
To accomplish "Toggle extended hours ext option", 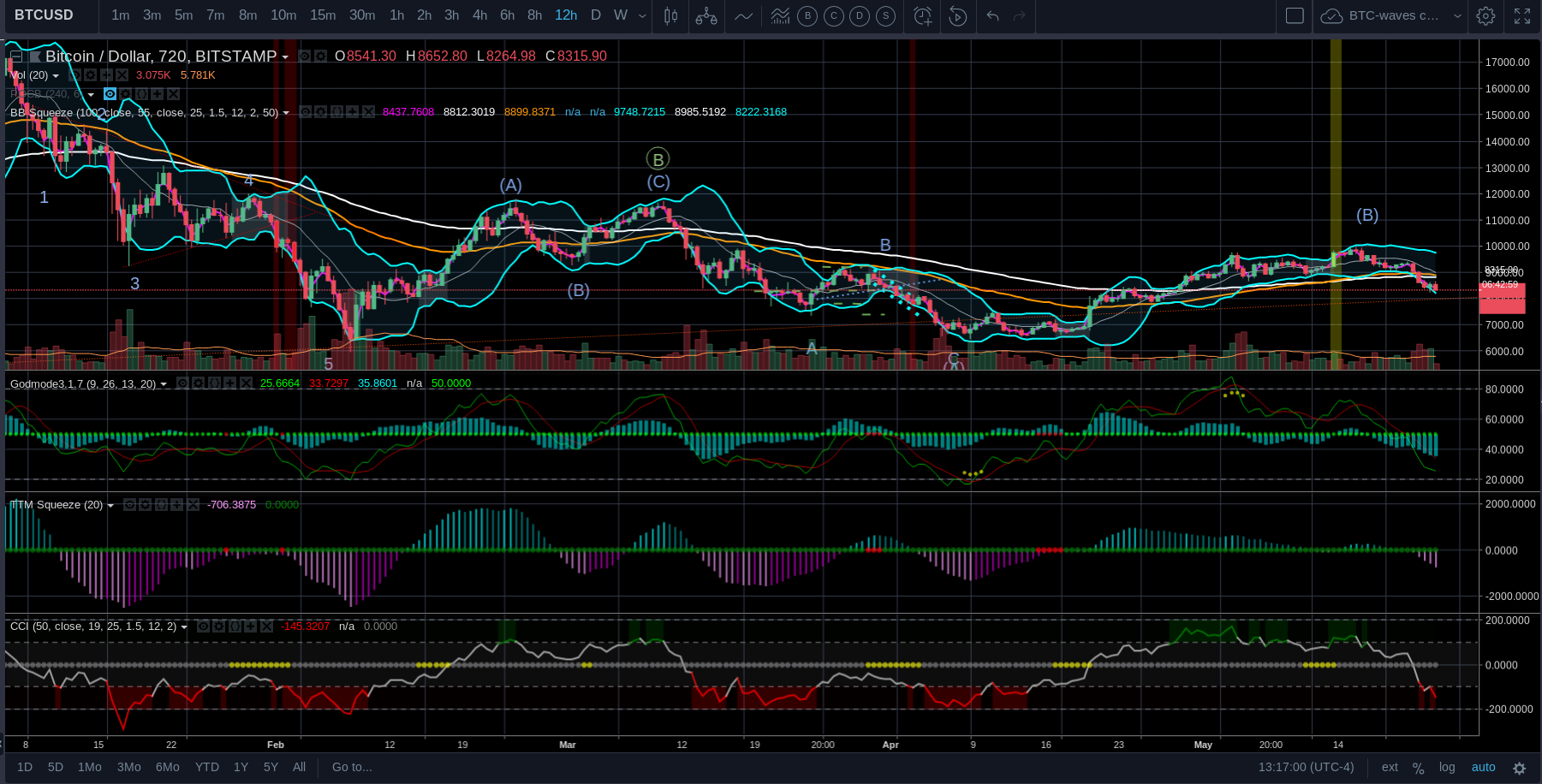I will 1390,767.
